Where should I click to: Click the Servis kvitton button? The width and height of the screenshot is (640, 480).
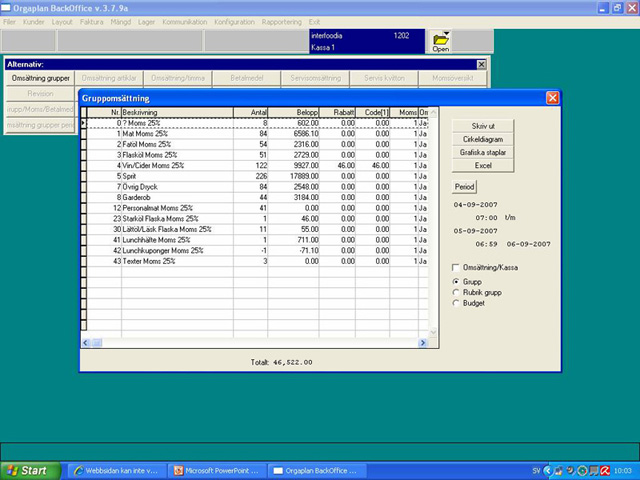point(384,78)
